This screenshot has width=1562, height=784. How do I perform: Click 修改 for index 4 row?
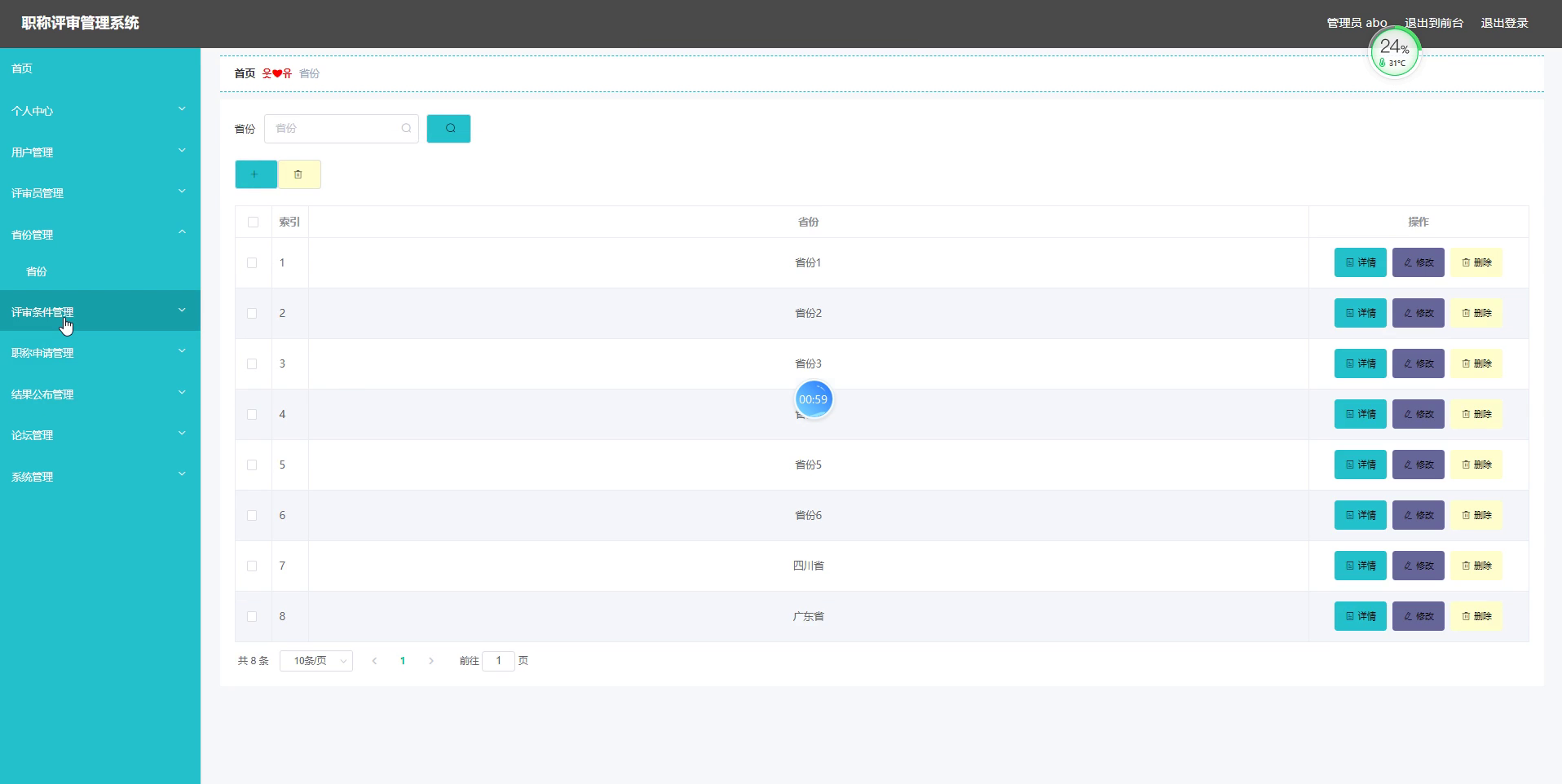point(1418,414)
